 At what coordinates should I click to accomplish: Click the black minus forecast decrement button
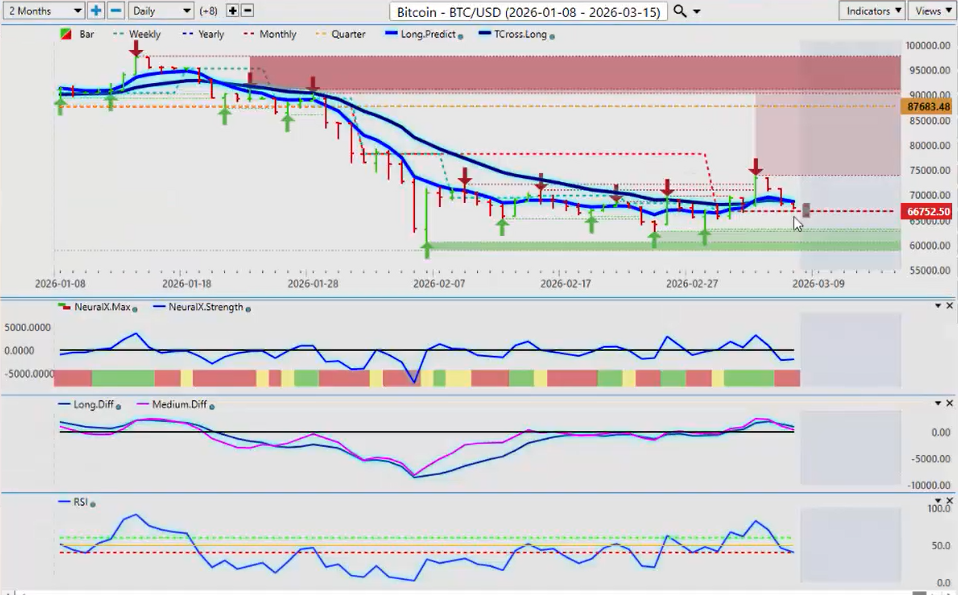[247, 10]
